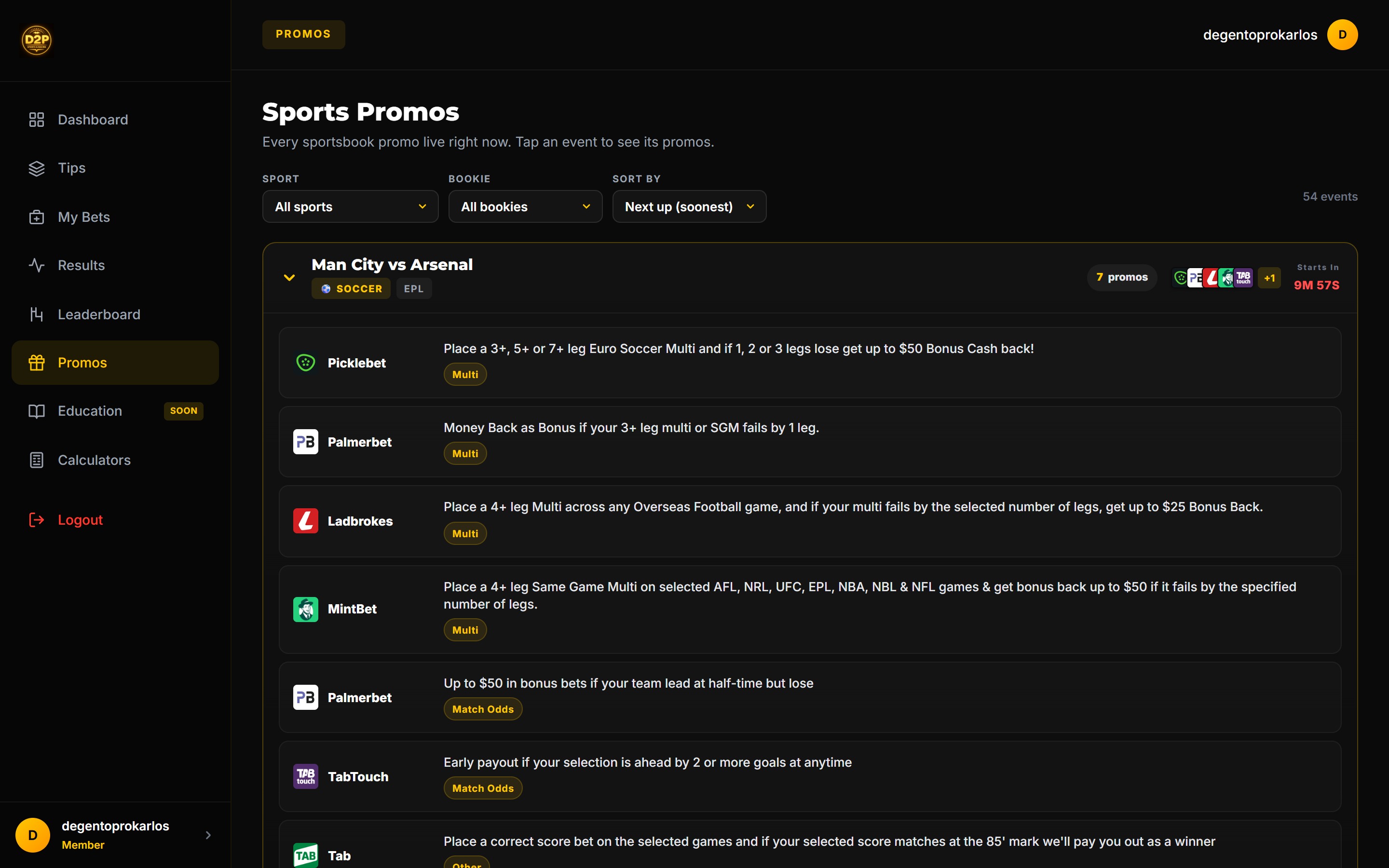The height and width of the screenshot is (868, 1389).
Task: Select the Tips layers icon in sidebar
Action: coord(36,168)
